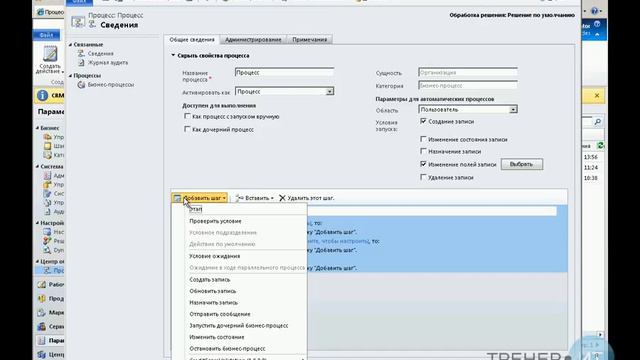Image resolution: width=640 pixels, height=360 pixels.
Task: Check Как процесс с запуском вручную
Action: tap(187, 116)
